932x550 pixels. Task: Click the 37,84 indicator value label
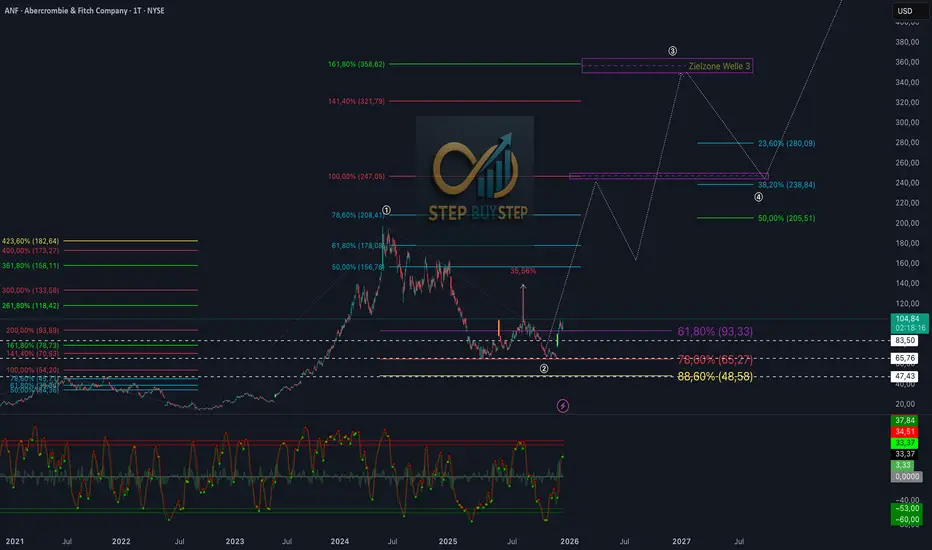[x=905, y=420]
